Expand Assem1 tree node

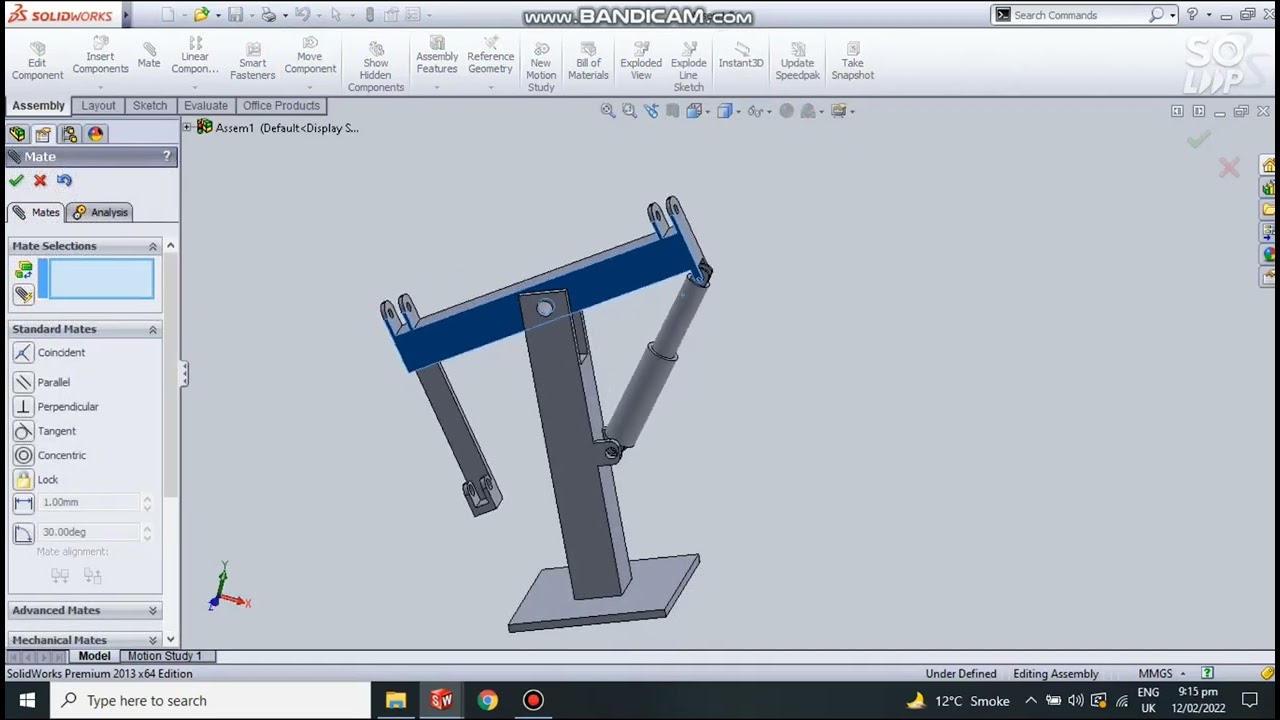click(187, 127)
